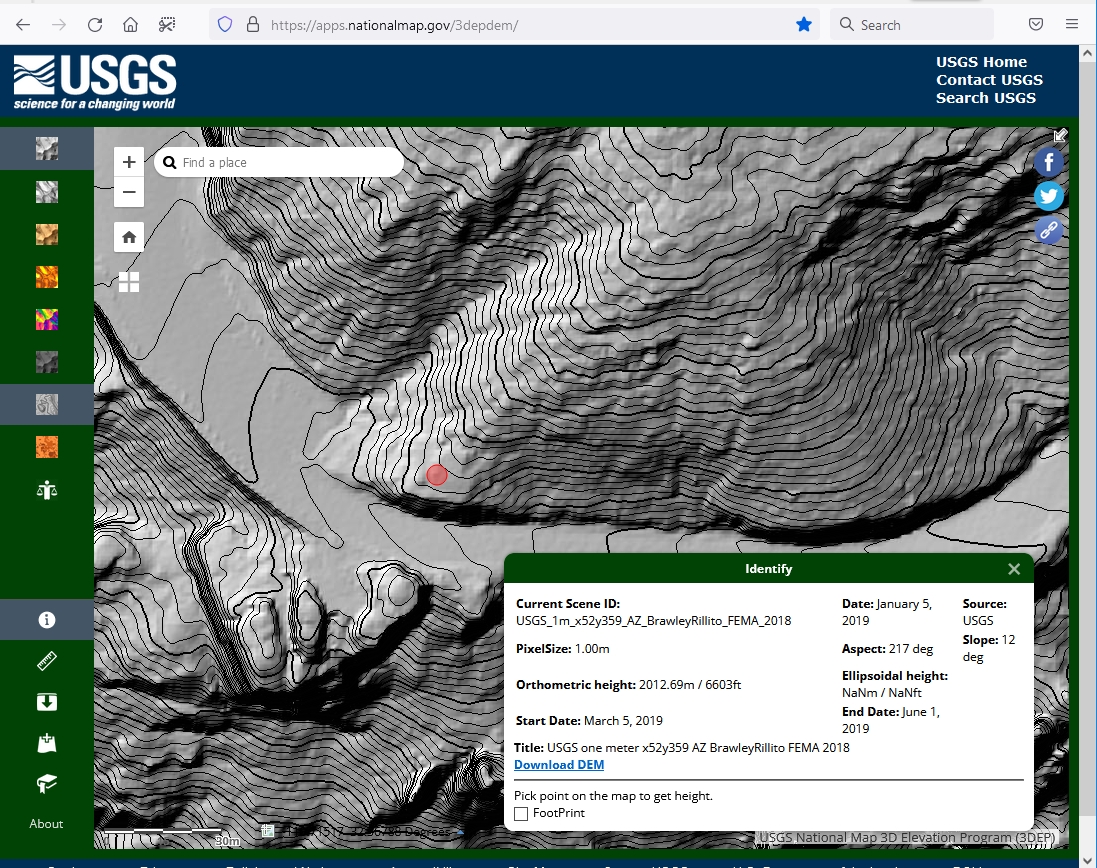Click the Download DEM link
This screenshot has height=868, width=1097.
[559, 765]
